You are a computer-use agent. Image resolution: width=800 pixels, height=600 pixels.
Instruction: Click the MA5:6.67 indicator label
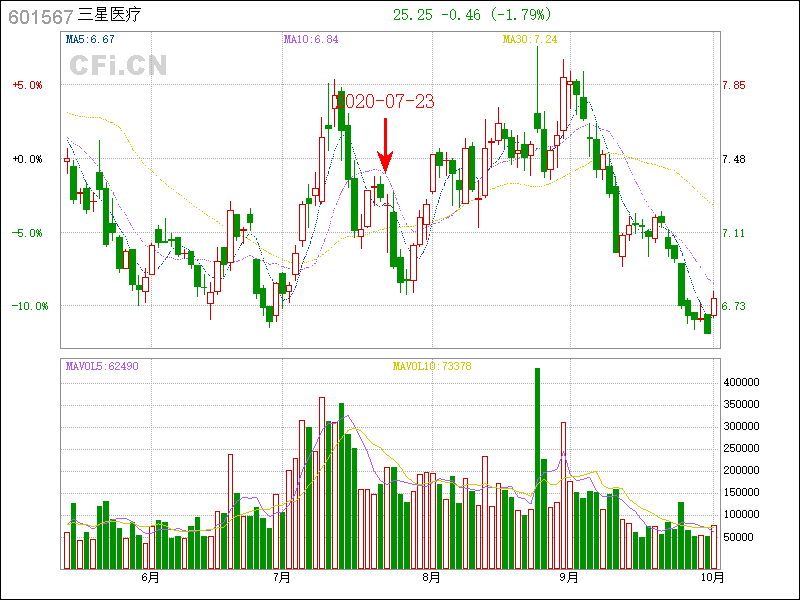pyautogui.click(x=90, y=40)
